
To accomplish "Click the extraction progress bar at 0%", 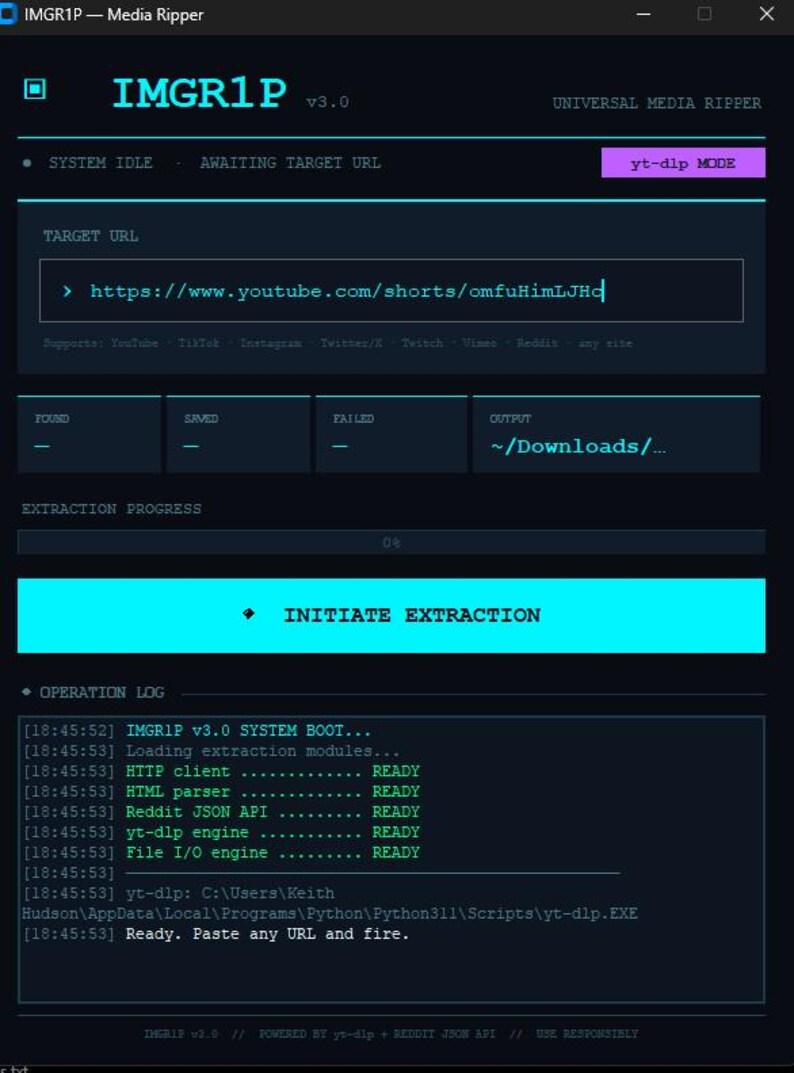I will [392, 542].
